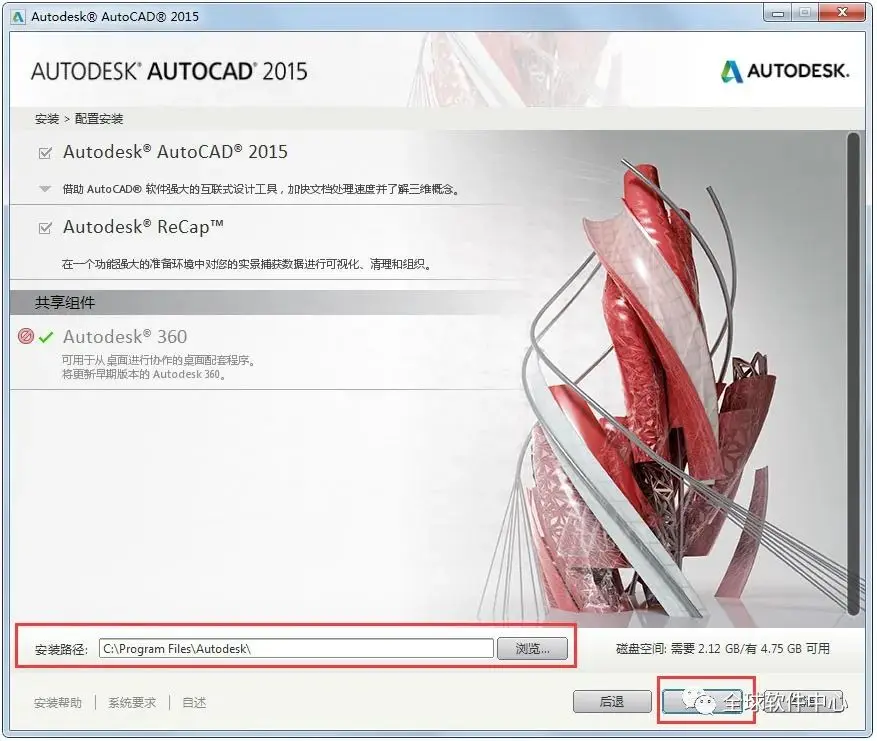
Task: Toggle the Autodesk AutoCAD 2015 checkbox
Action: (45, 153)
